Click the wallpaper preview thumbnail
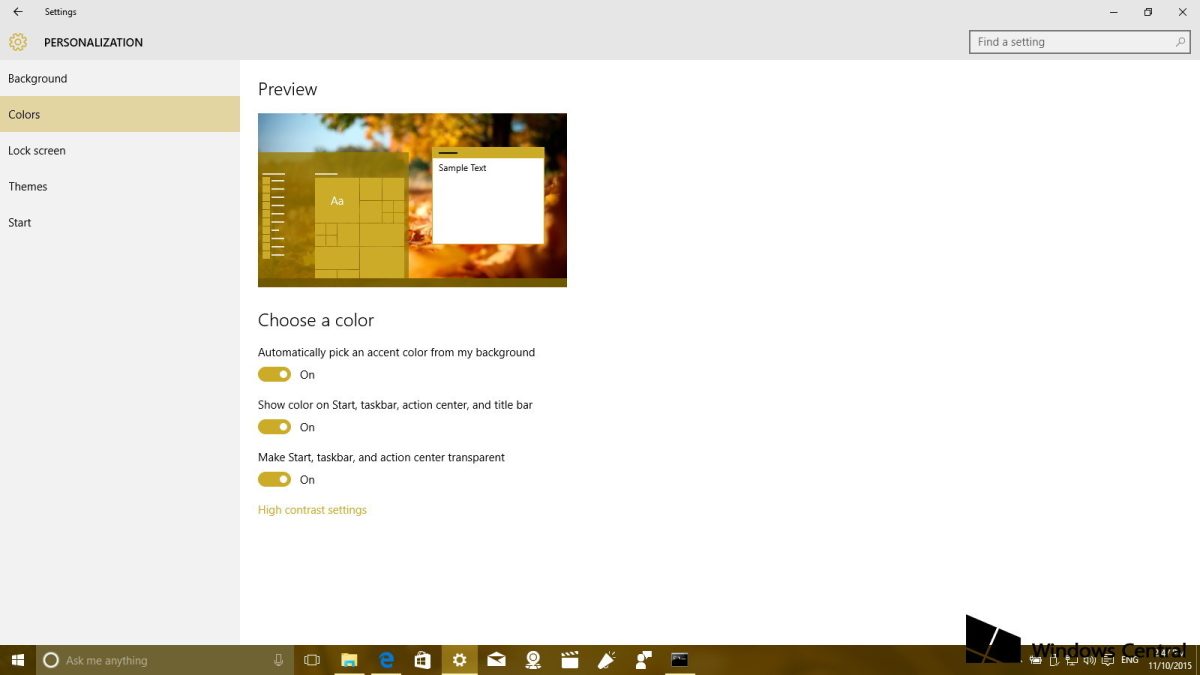The image size is (1200, 675). click(412, 199)
